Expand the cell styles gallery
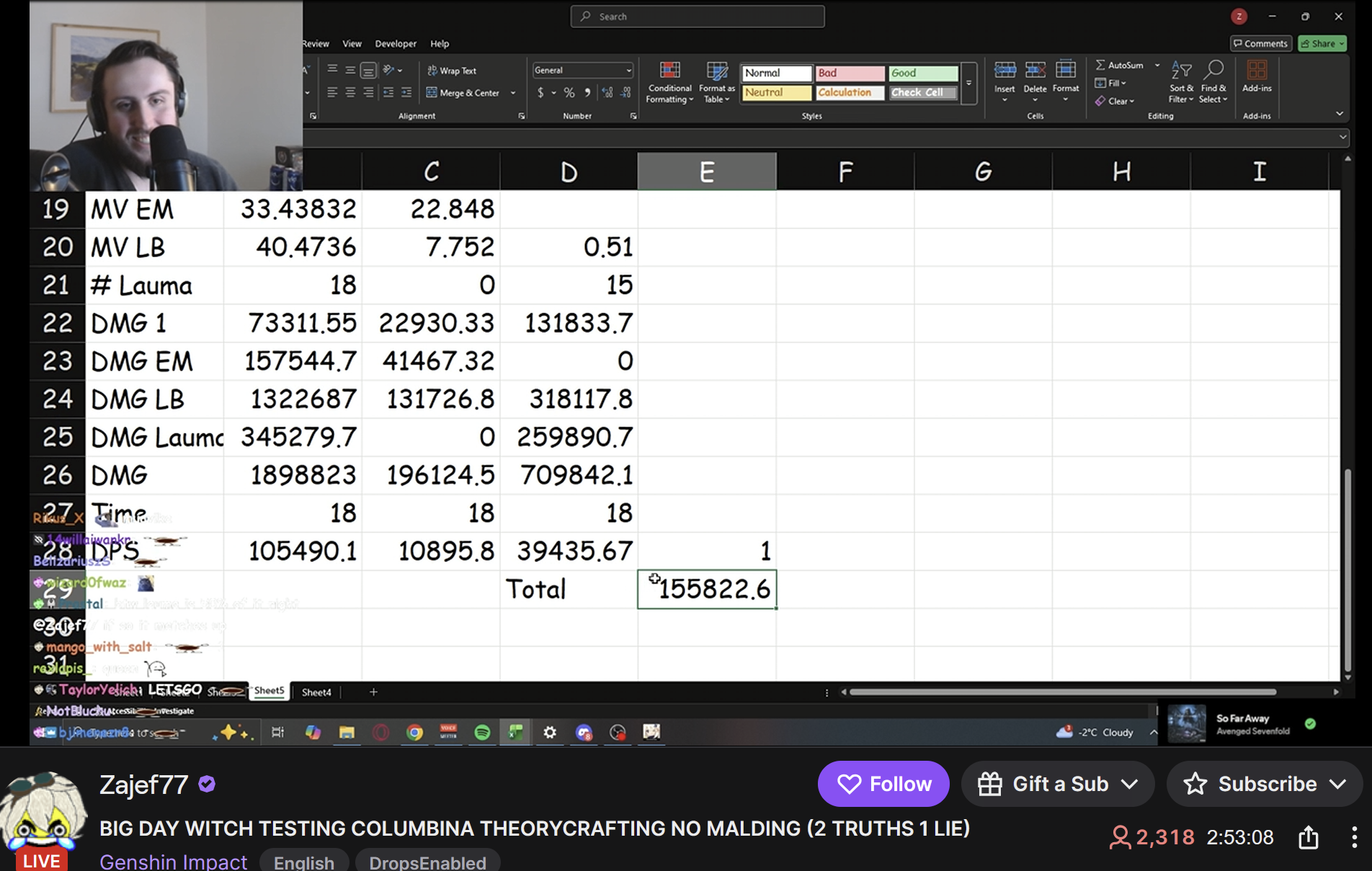The height and width of the screenshot is (871, 1372). [x=969, y=83]
